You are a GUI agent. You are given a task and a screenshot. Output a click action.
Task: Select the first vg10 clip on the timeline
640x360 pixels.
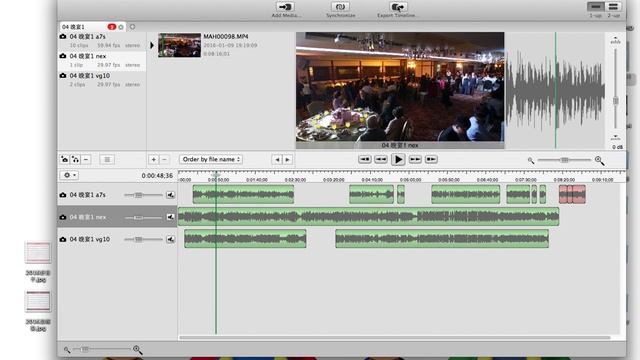245,238
